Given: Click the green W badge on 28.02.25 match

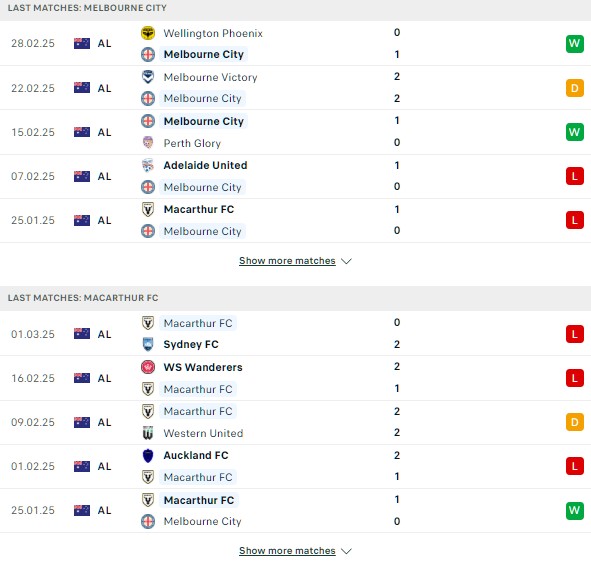Looking at the screenshot, I should [x=574, y=43].
